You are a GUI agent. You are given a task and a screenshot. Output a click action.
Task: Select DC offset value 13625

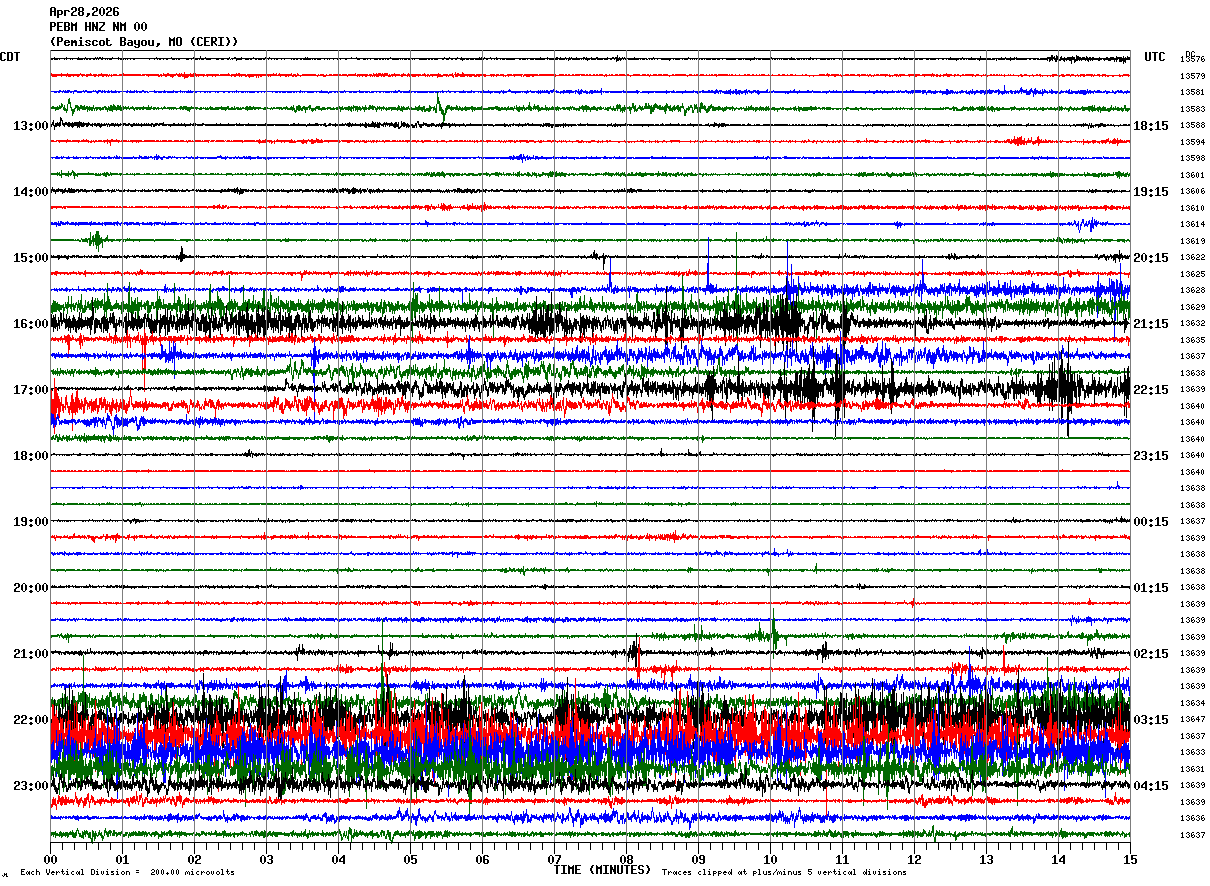tap(1192, 274)
